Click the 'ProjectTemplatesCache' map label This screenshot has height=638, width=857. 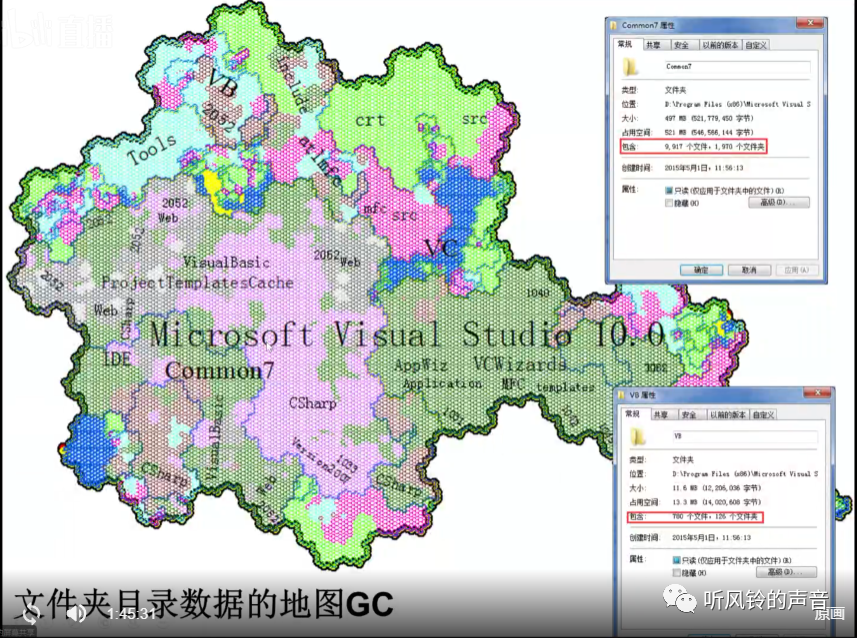coord(197,283)
